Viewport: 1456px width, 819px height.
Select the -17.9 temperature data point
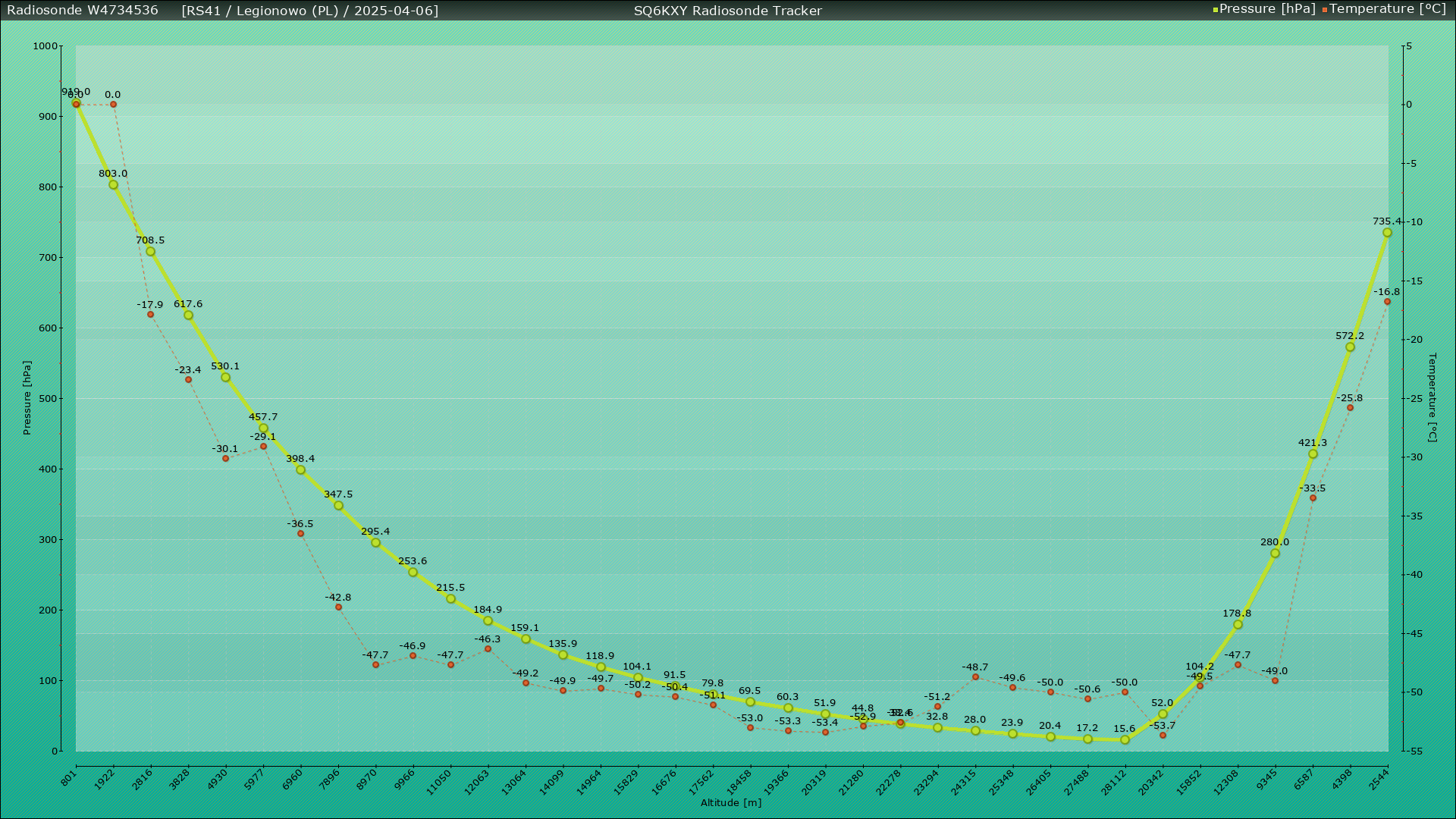pyautogui.click(x=150, y=315)
